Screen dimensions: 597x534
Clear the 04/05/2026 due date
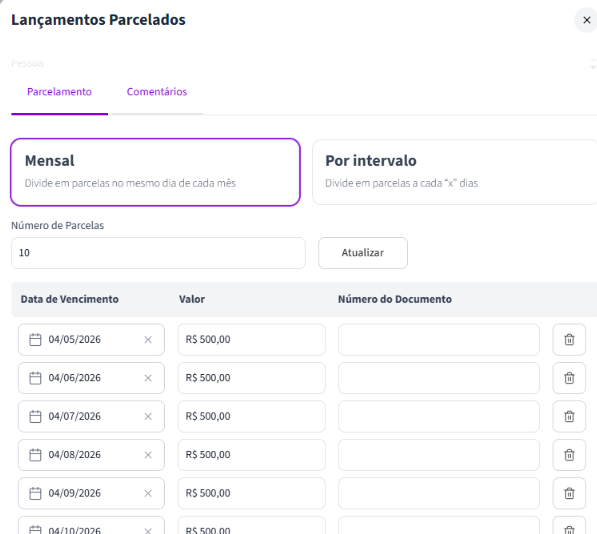point(148,340)
